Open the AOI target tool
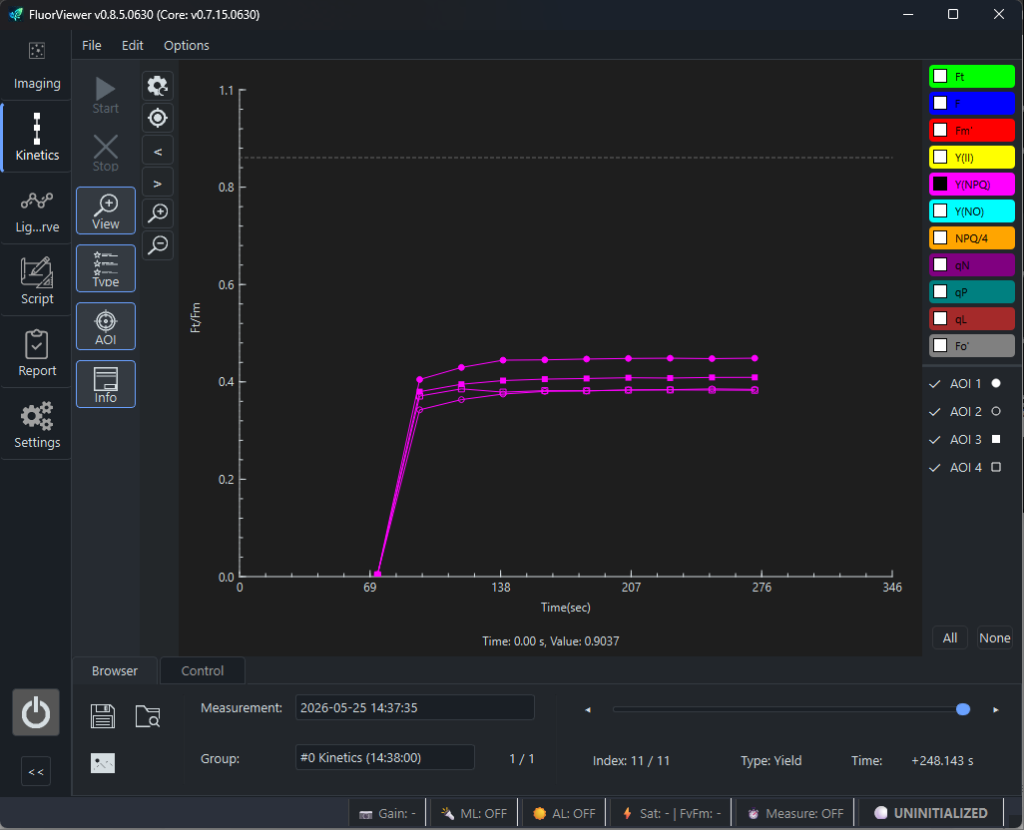 point(105,326)
